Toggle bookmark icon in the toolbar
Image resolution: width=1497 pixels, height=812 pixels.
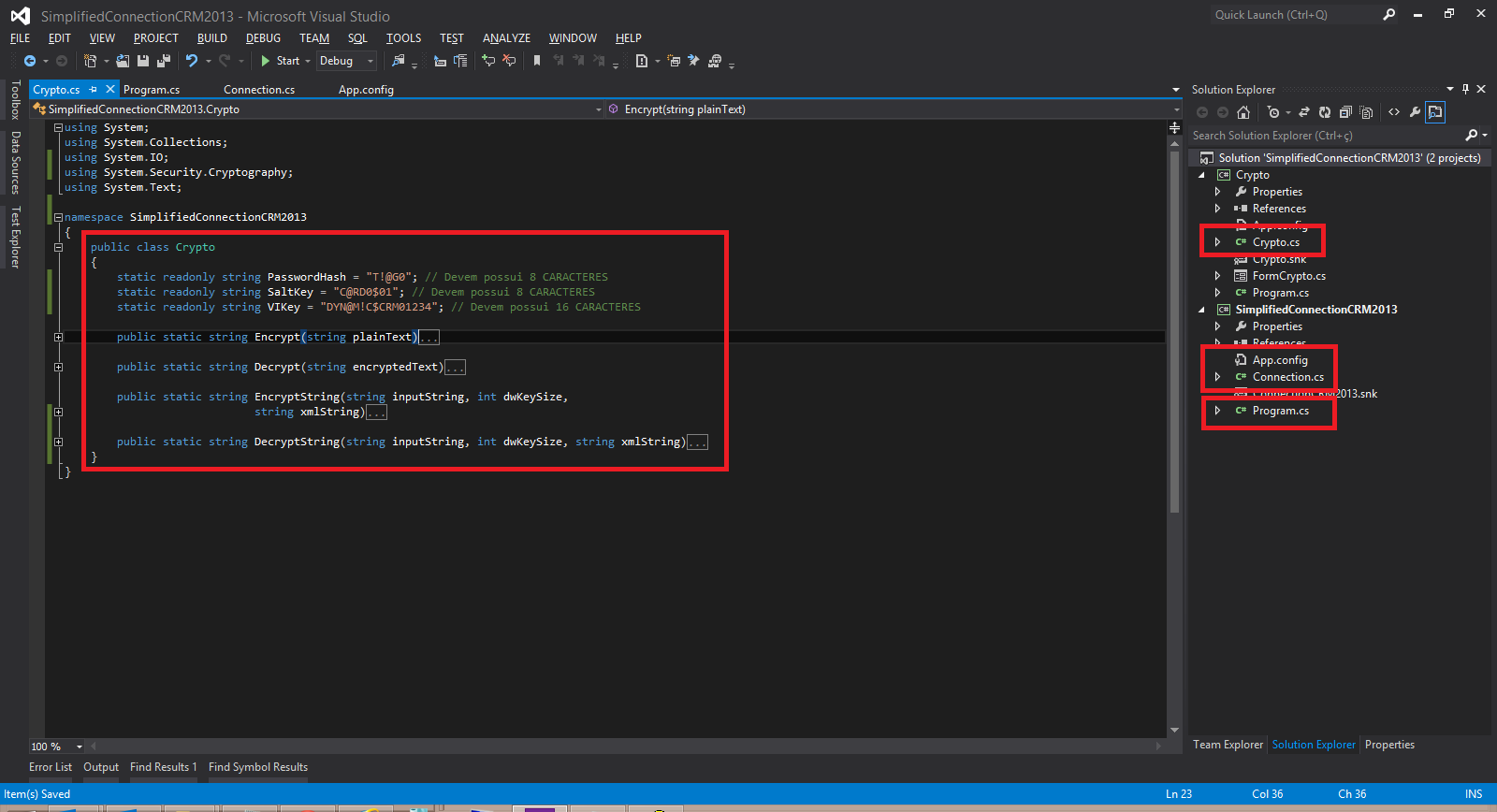point(537,61)
